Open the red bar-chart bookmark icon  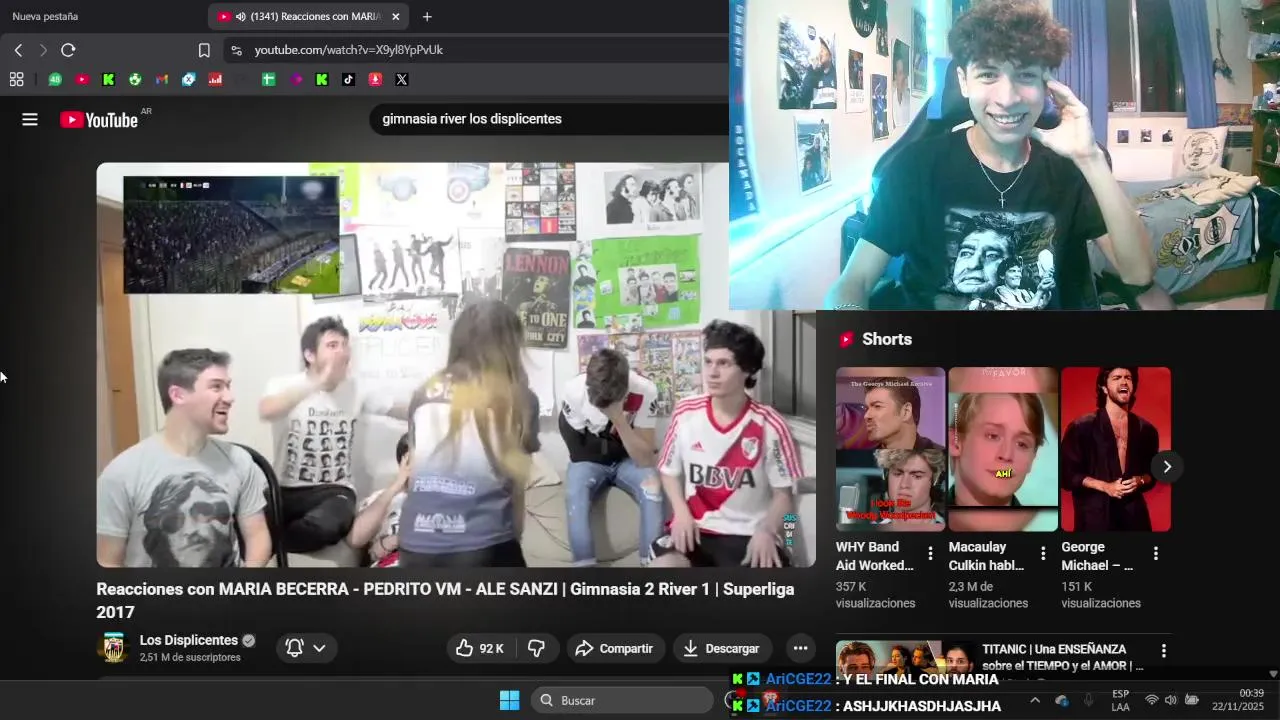(x=215, y=79)
